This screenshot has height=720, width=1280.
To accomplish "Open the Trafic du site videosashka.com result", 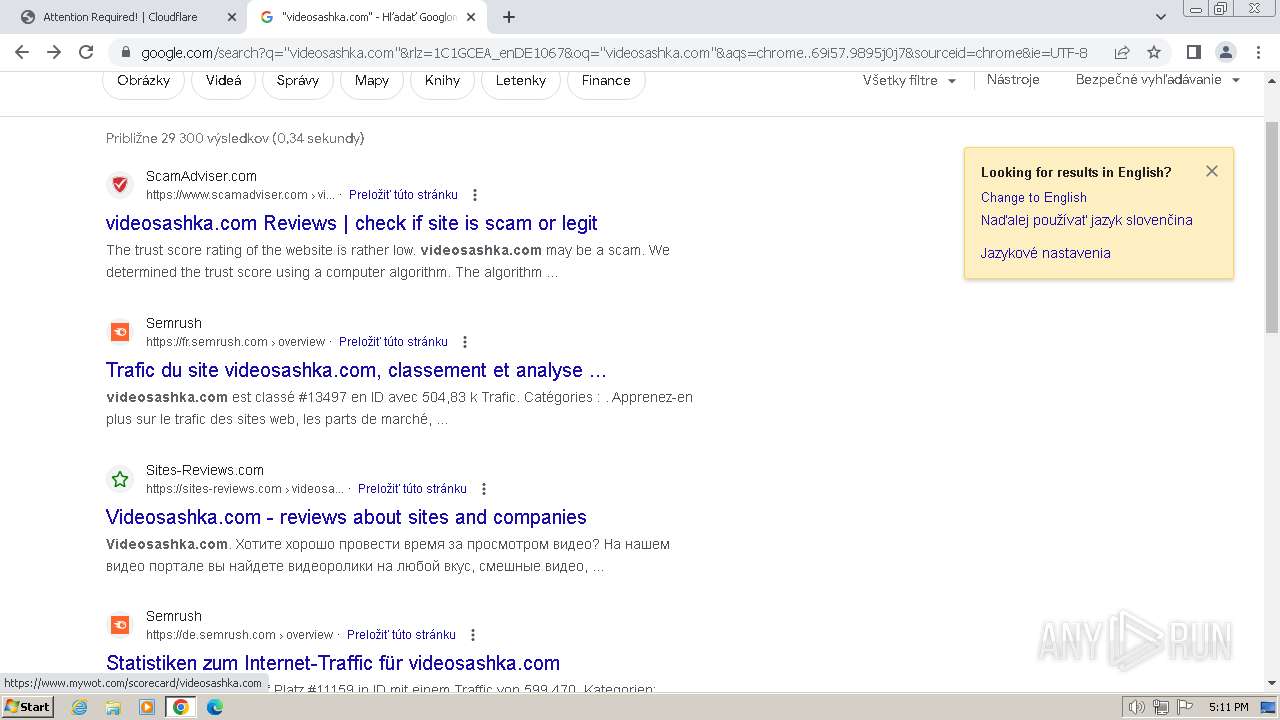I will tap(356, 370).
